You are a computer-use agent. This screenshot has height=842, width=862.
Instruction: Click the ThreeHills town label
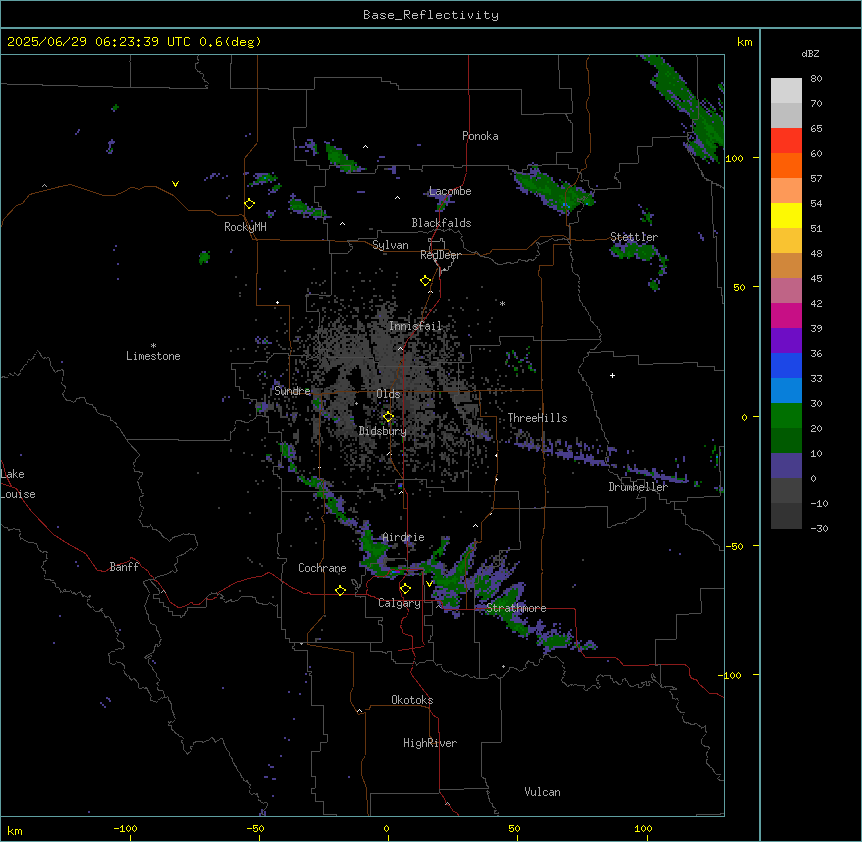(537, 418)
